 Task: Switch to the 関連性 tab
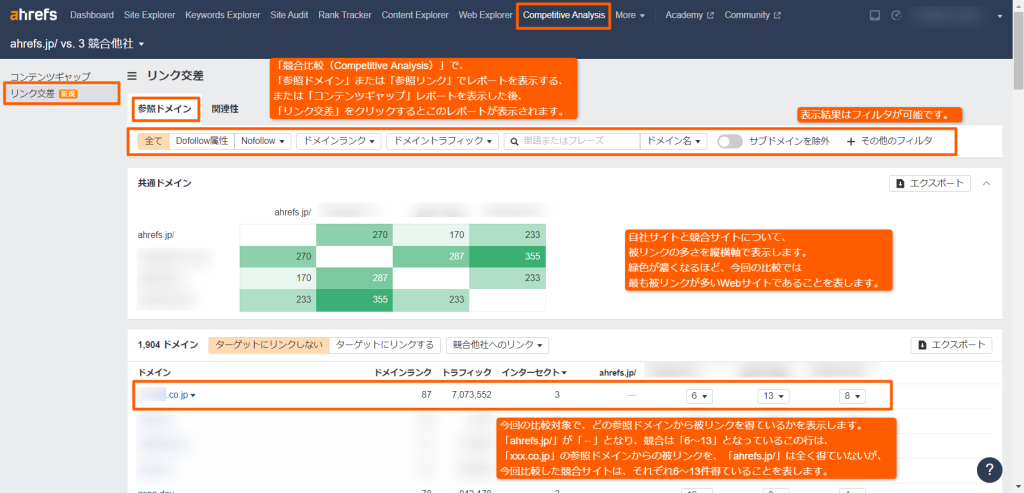(225, 109)
